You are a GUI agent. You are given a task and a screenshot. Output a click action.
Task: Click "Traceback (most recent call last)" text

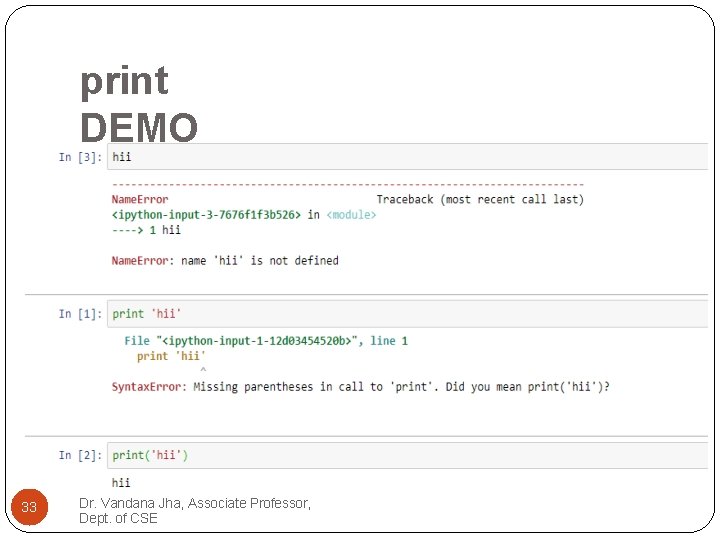coord(480,200)
